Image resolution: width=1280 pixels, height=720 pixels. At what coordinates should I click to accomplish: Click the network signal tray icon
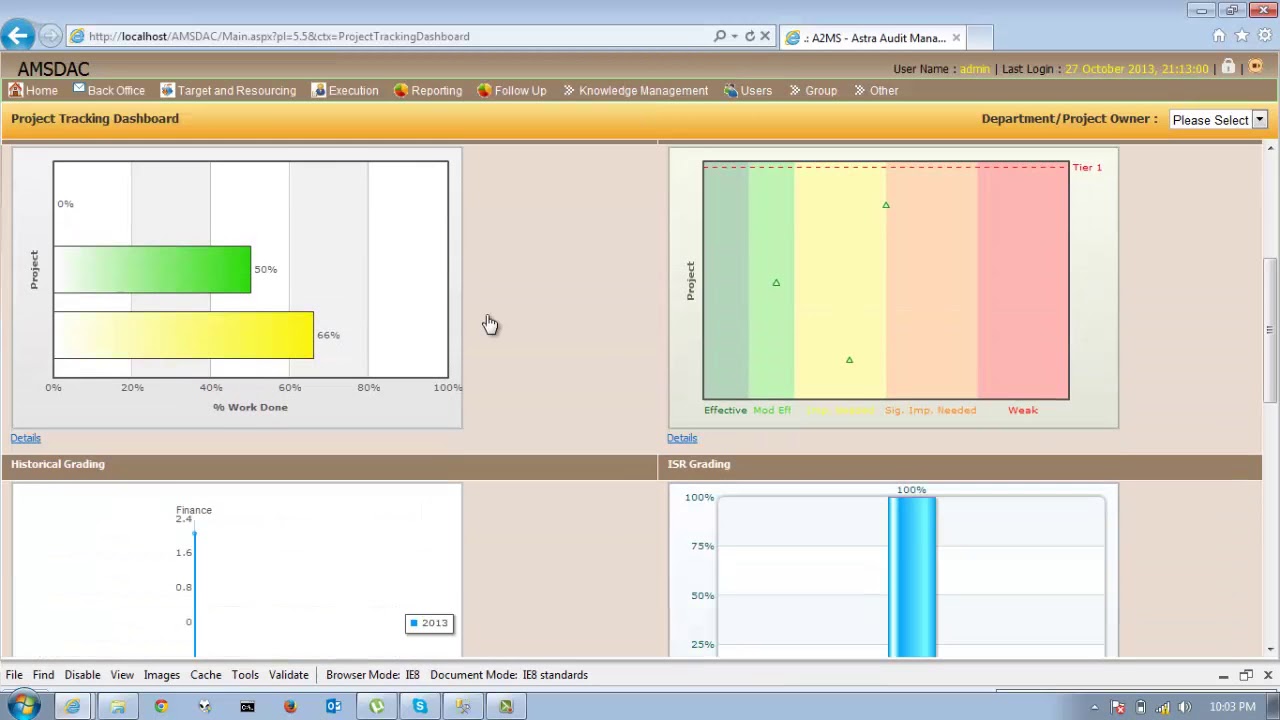tap(1162, 707)
